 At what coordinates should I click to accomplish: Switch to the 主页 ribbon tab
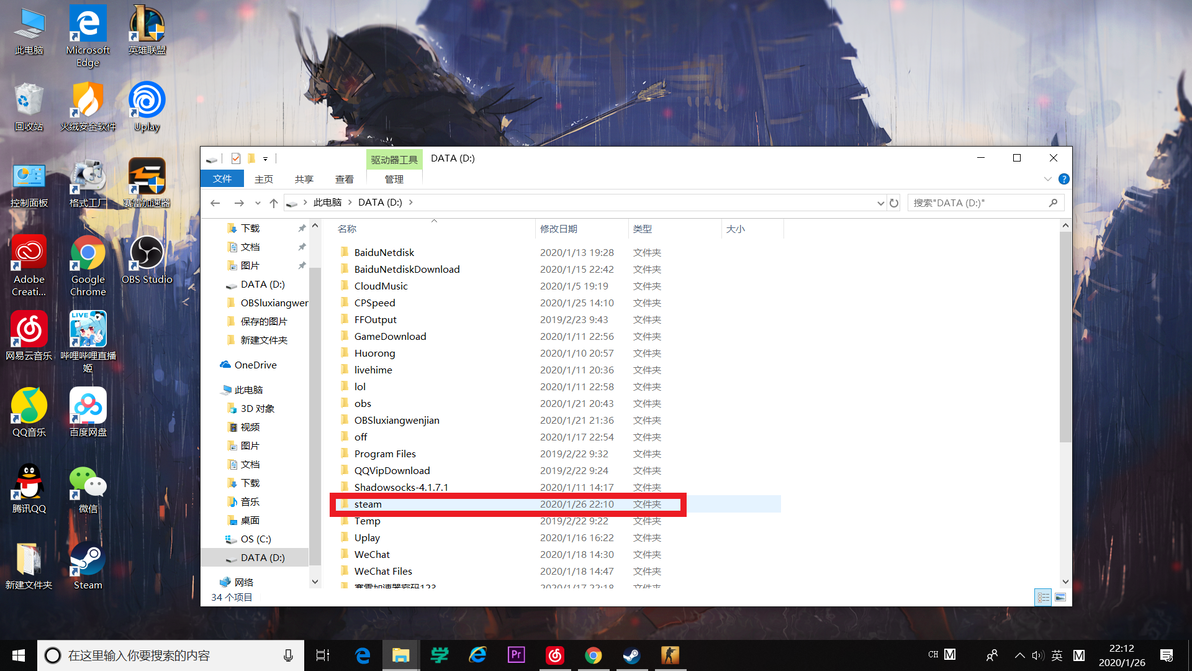tap(264, 179)
